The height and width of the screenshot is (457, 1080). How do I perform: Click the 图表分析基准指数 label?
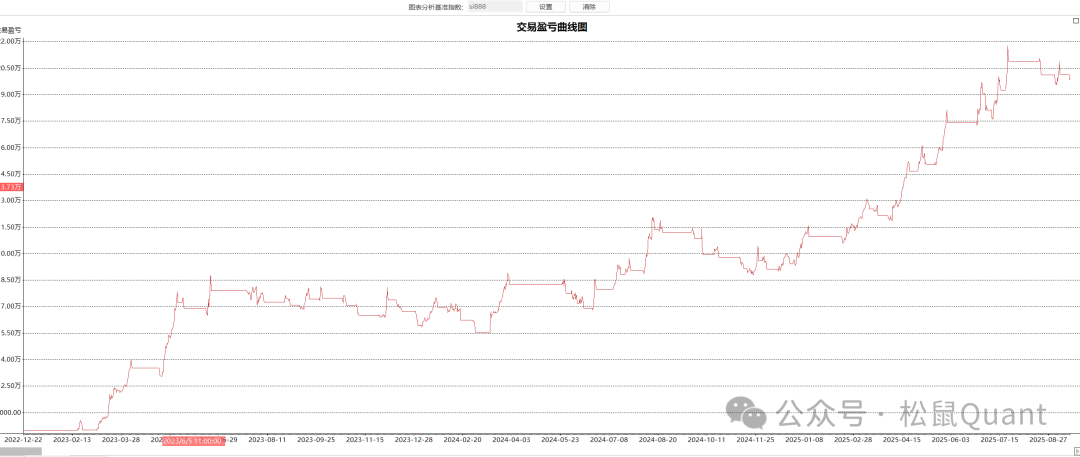pyautogui.click(x=435, y=7)
